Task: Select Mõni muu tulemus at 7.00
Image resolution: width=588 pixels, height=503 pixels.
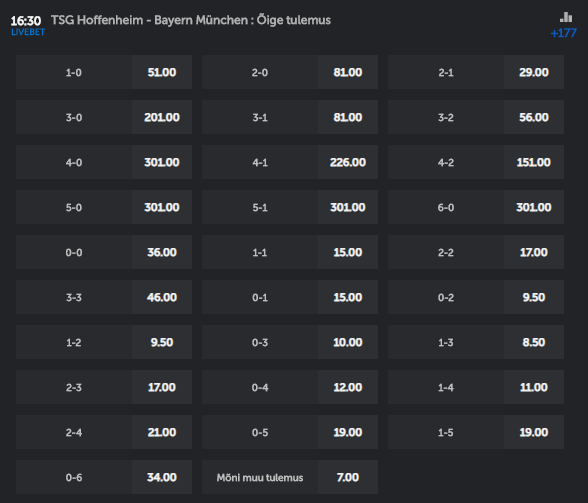Action: point(290,477)
